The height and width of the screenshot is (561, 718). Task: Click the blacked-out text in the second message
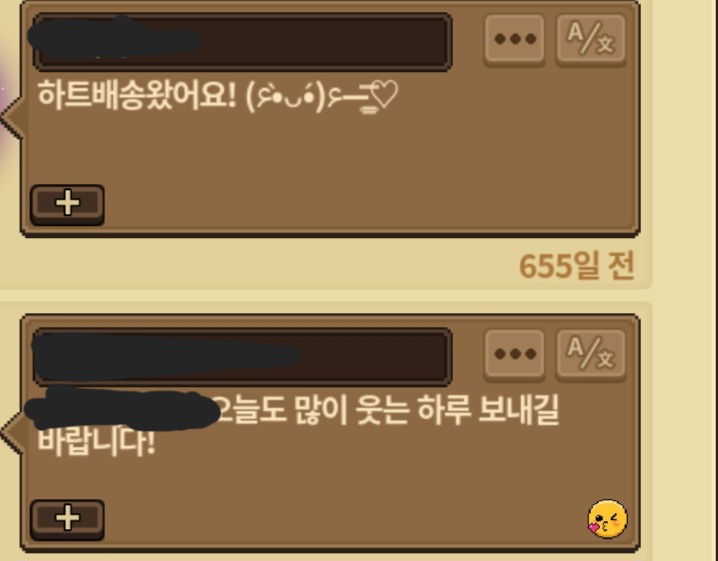(x=123, y=410)
